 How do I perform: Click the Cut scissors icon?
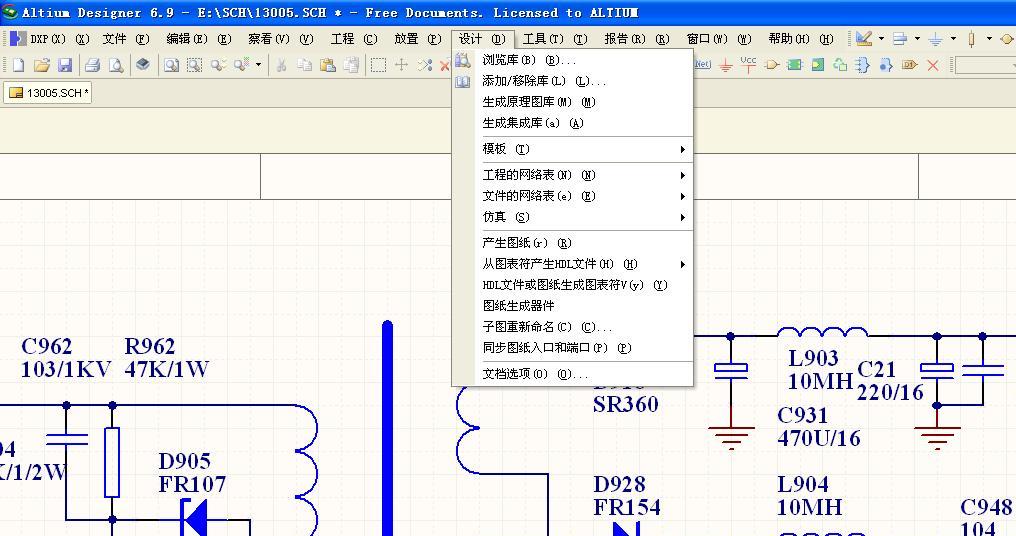point(281,65)
